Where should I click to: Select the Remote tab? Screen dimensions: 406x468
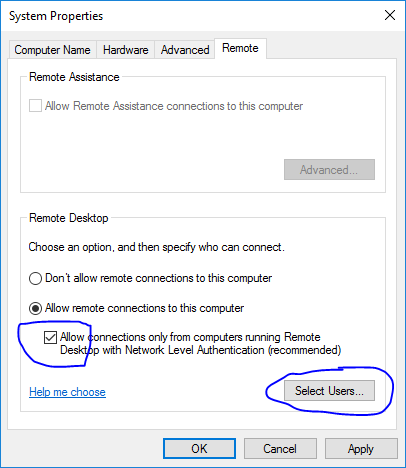click(x=240, y=48)
